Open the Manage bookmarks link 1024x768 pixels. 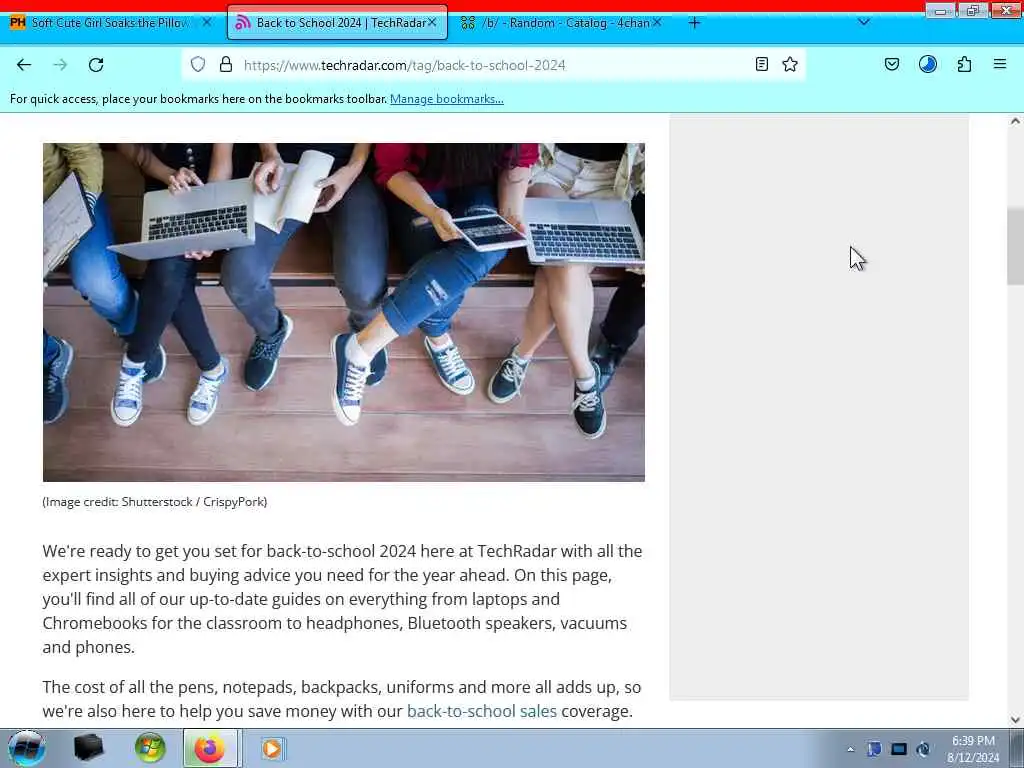pyautogui.click(x=447, y=99)
